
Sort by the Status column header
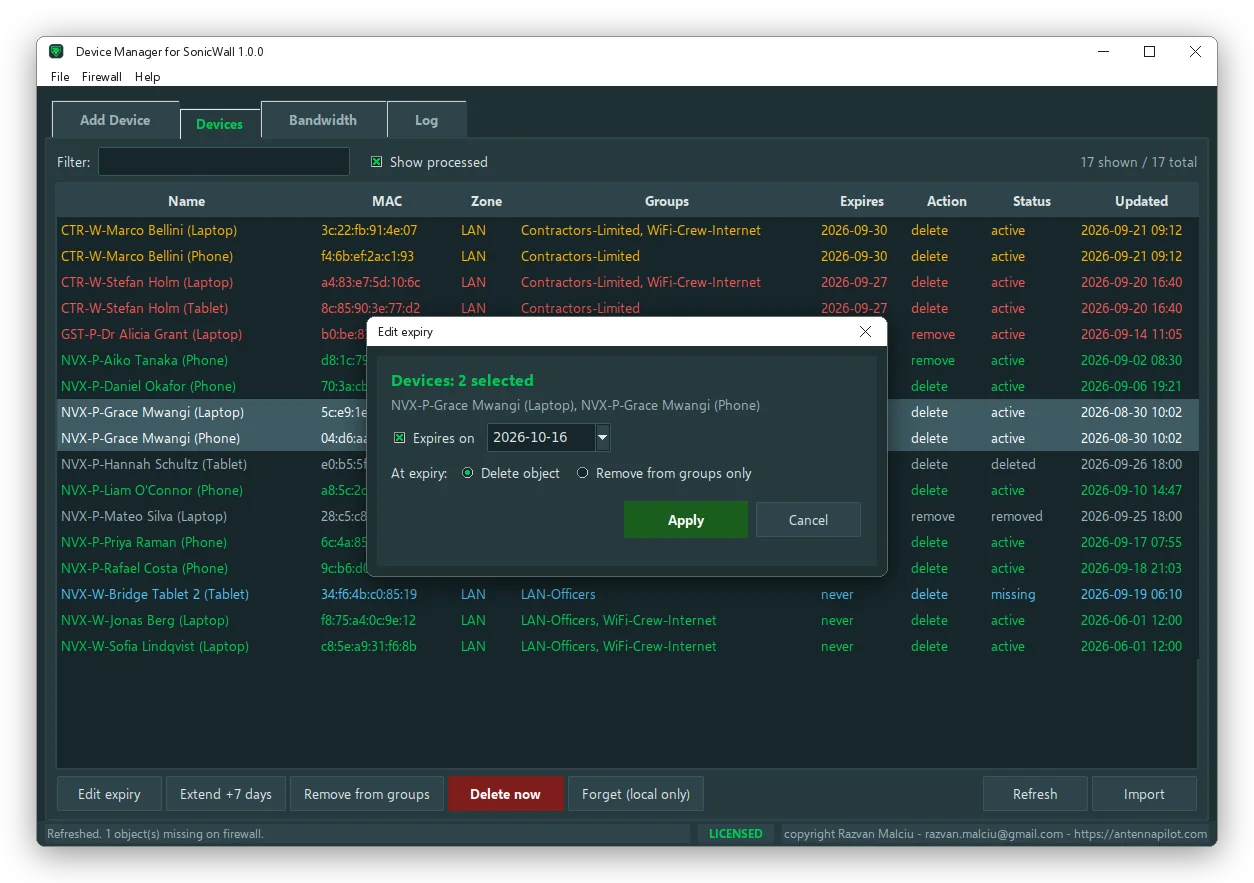click(1032, 201)
